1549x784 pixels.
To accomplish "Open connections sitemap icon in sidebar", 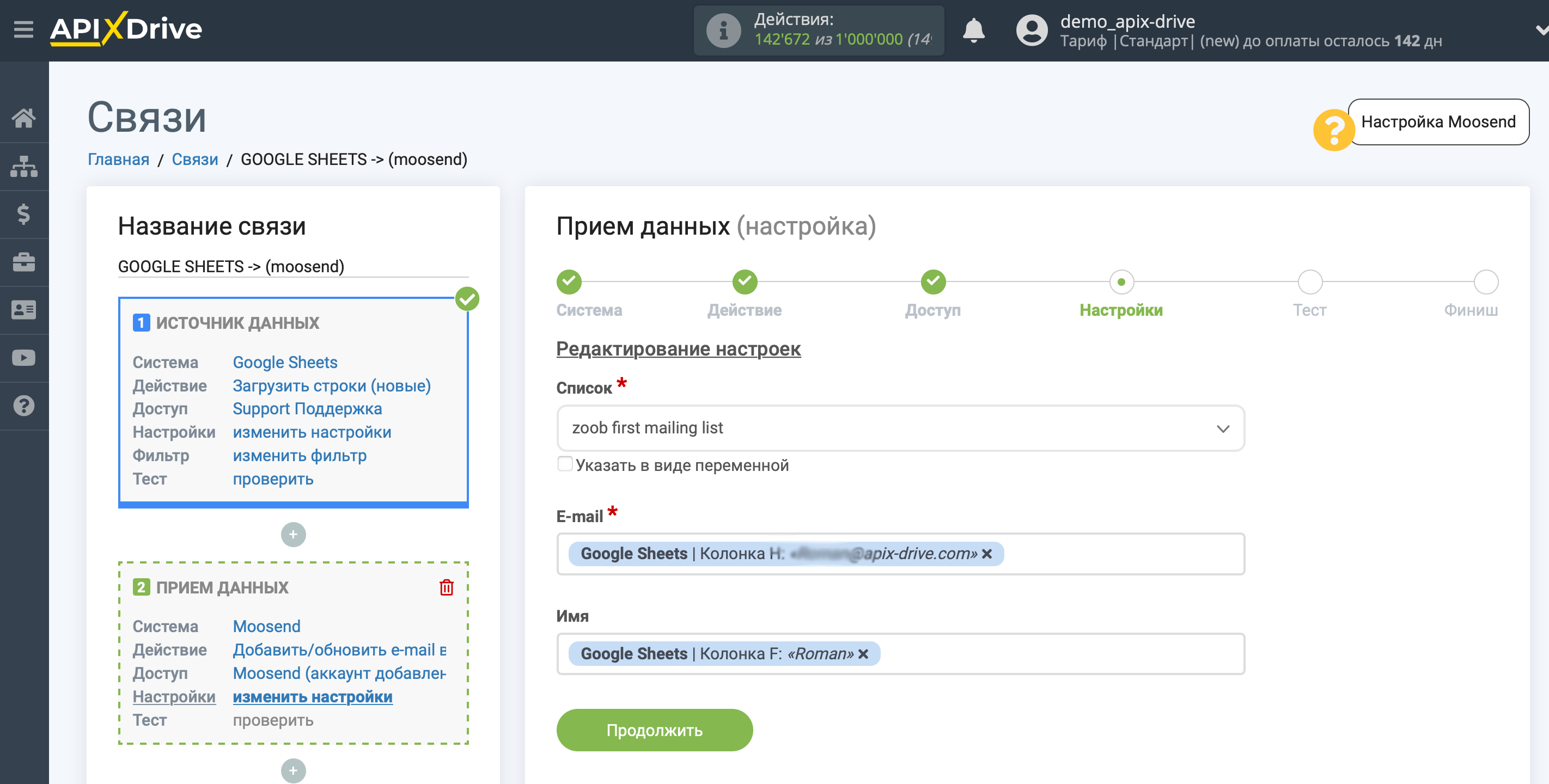I will pyautogui.click(x=23, y=166).
